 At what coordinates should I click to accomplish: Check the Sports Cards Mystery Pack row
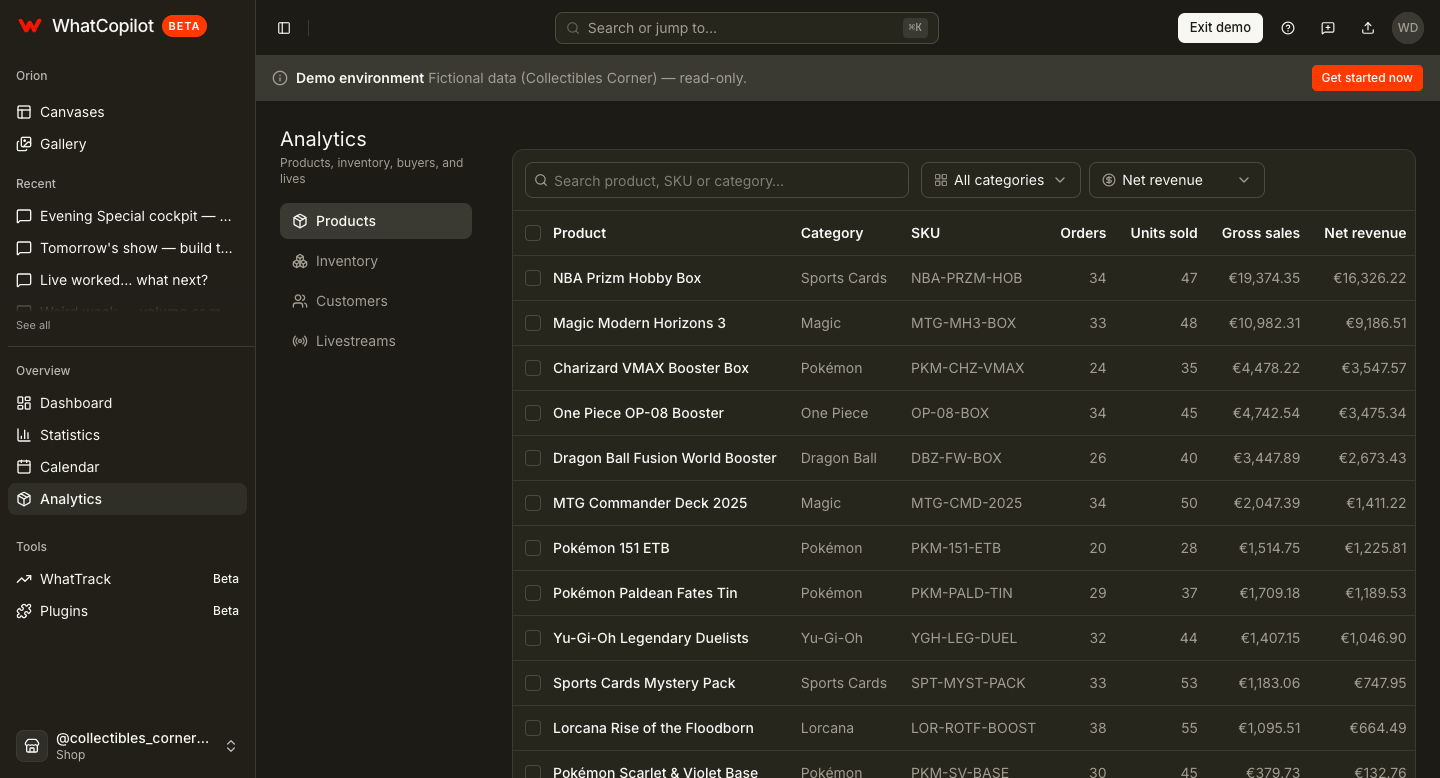533,683
